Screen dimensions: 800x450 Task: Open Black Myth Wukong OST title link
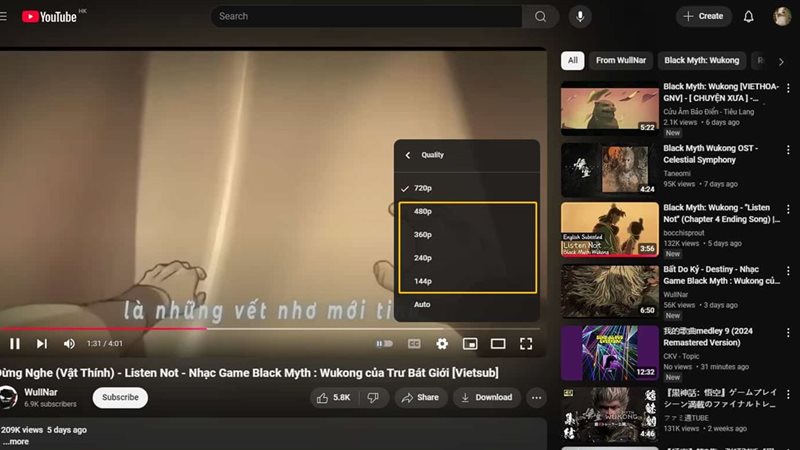coord(710,154)
